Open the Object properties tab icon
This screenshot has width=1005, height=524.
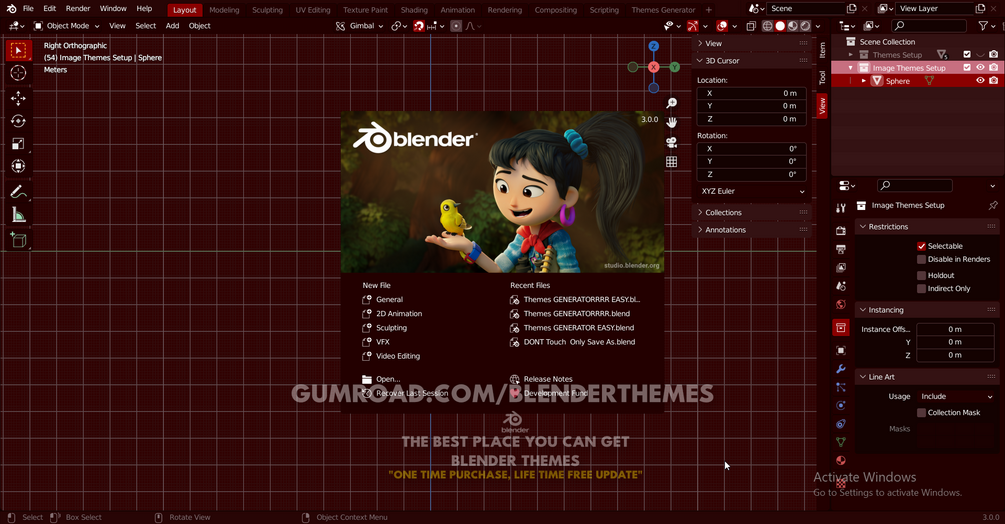841,350
